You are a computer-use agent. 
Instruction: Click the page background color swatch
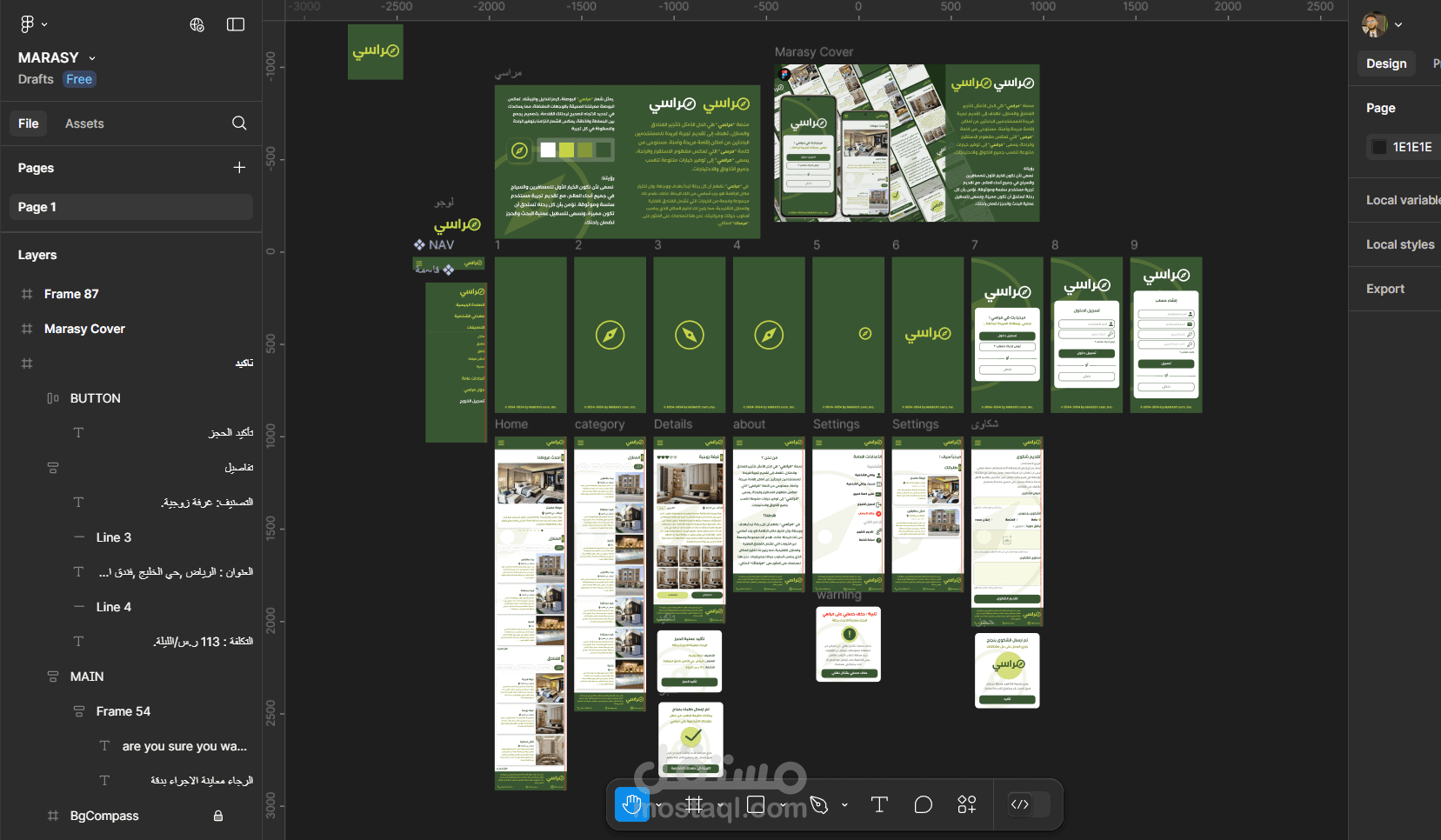1379,147
